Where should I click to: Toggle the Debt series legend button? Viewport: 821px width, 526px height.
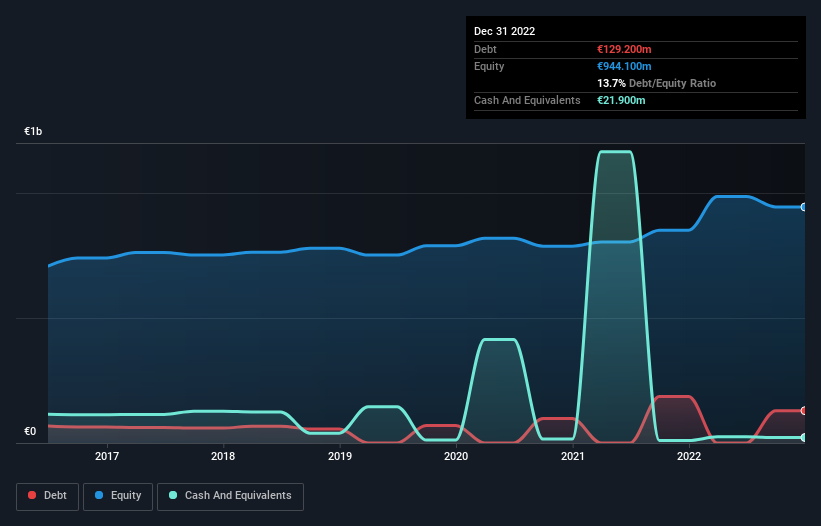tap(47, 496)
